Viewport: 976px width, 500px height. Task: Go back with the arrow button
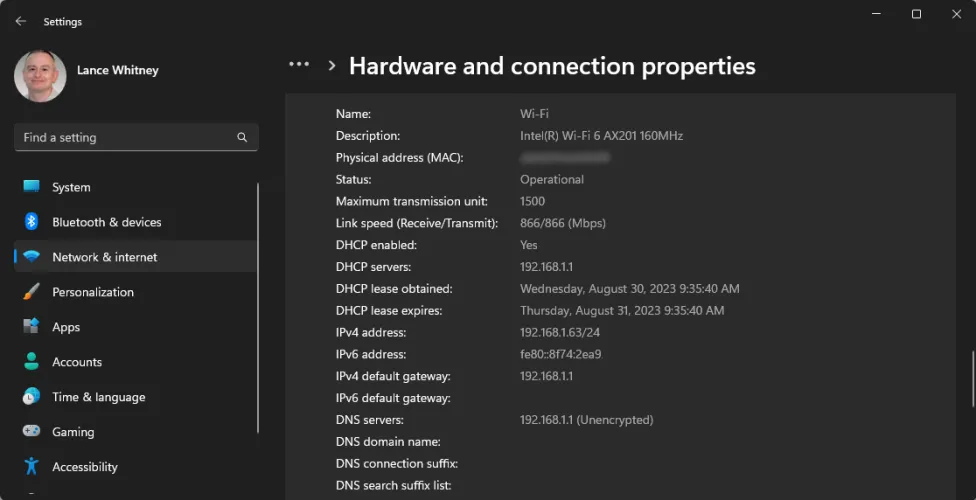(20, 21)
